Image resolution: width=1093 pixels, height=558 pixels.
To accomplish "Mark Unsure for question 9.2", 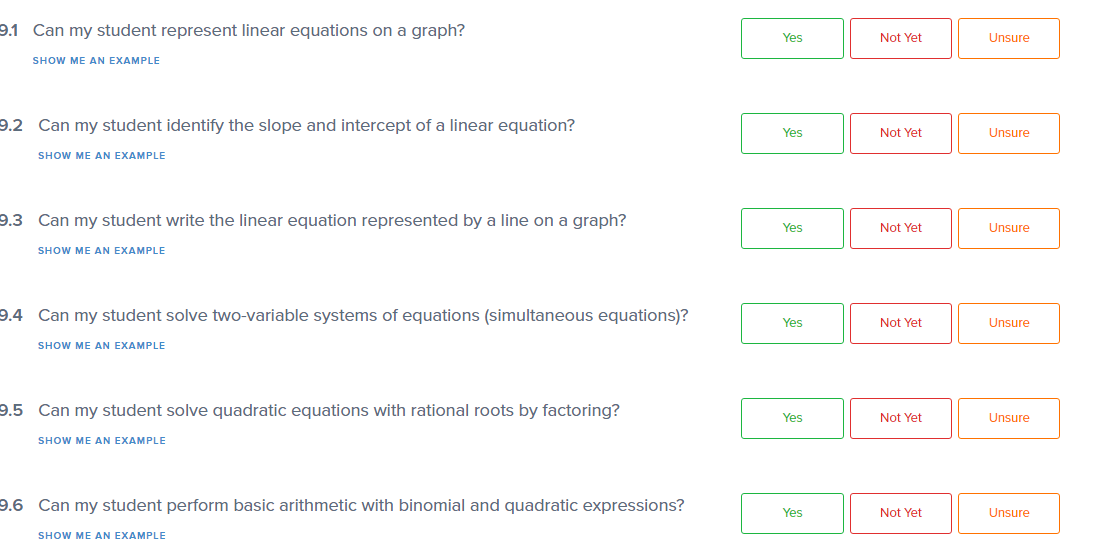I will point(1008,133).
